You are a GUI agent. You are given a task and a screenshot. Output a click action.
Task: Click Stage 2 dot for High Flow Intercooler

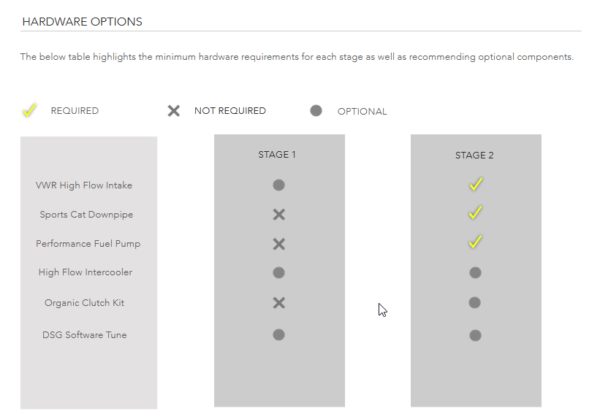point(475,273)
